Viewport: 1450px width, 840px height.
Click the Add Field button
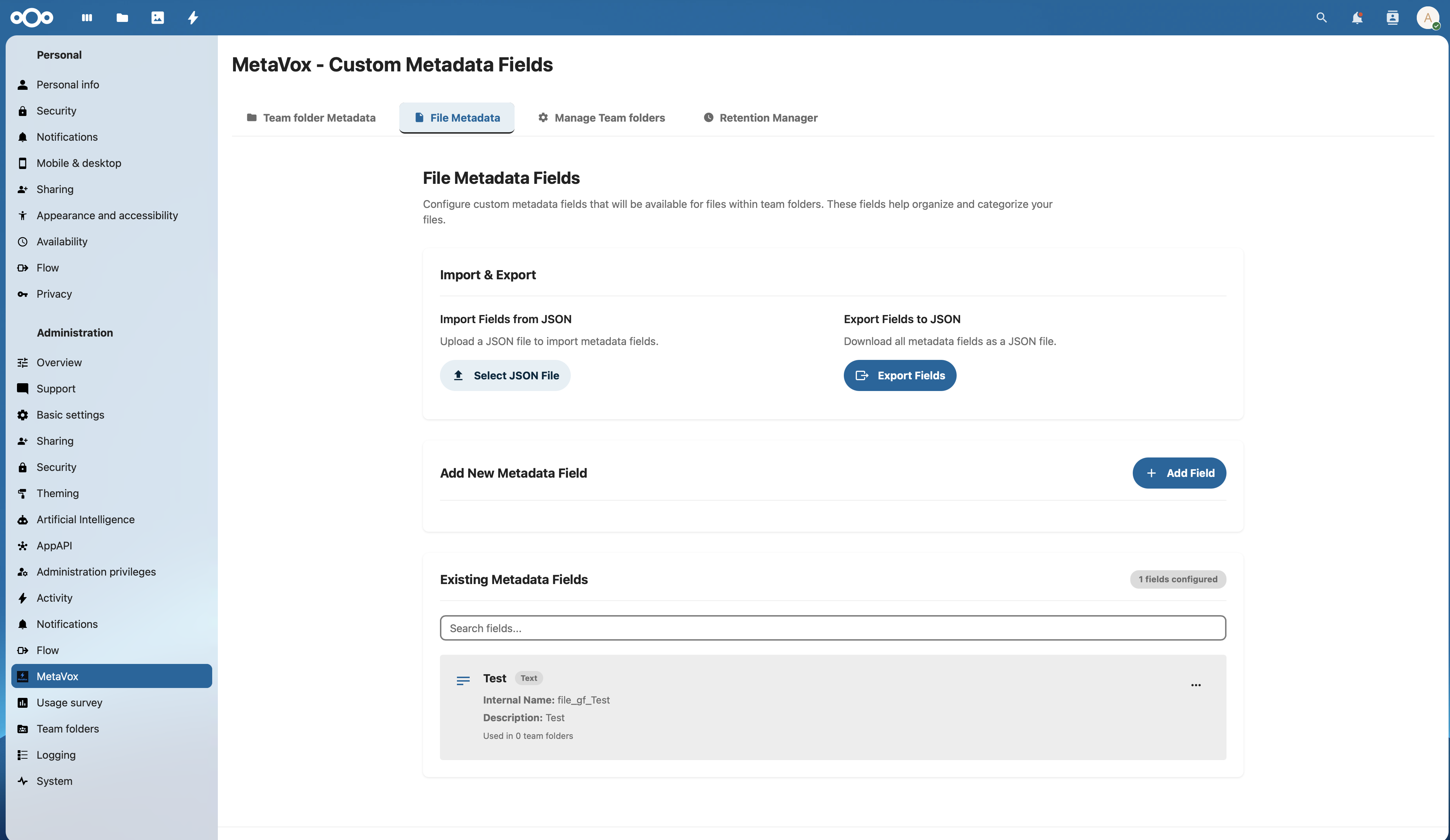point(1179,473)
